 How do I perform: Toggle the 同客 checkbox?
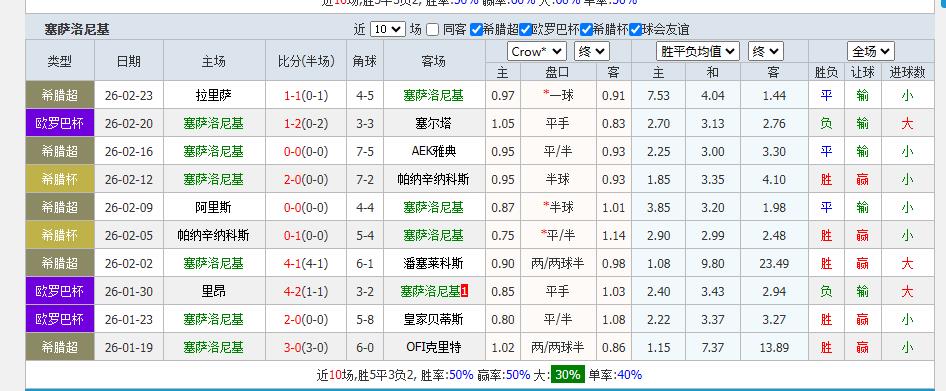[432, 29]
